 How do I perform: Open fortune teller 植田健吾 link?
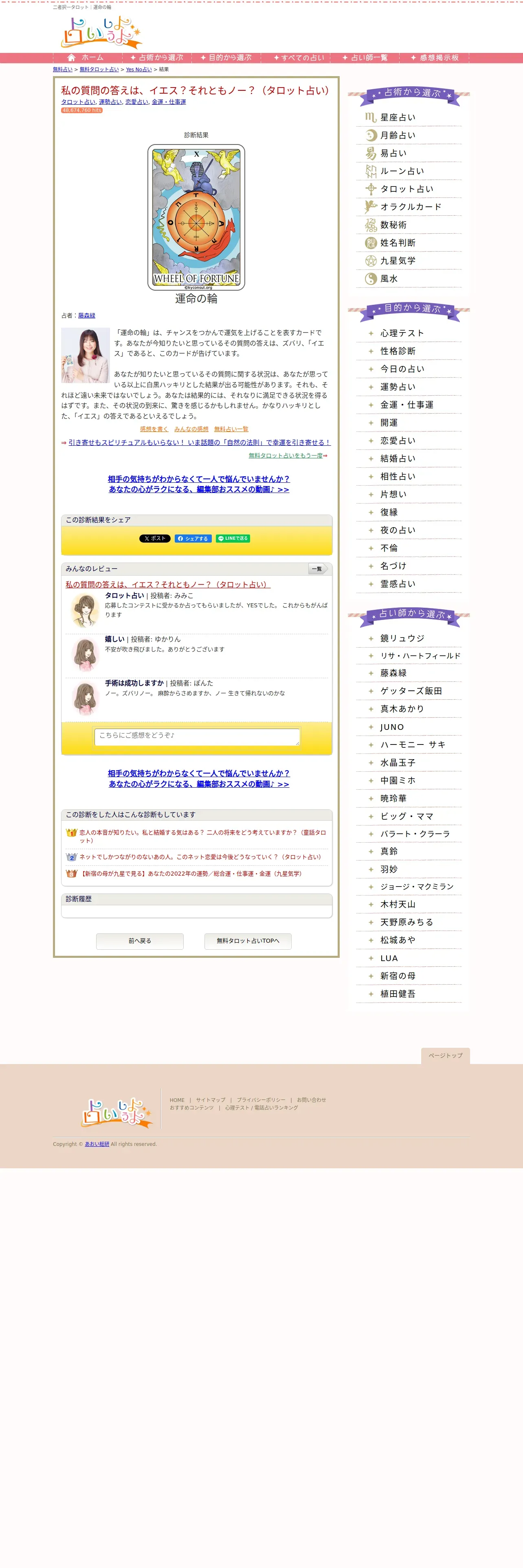[x=409, y=994]
